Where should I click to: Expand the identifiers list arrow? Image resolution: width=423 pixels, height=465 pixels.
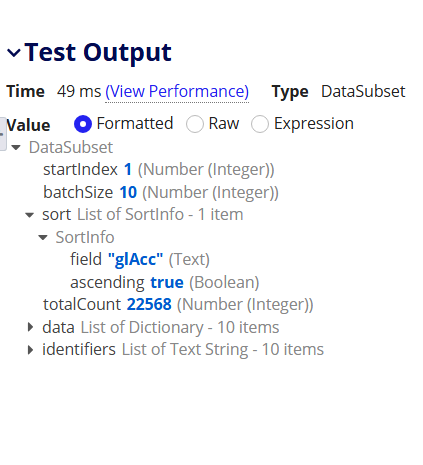[x=30, y=350]
